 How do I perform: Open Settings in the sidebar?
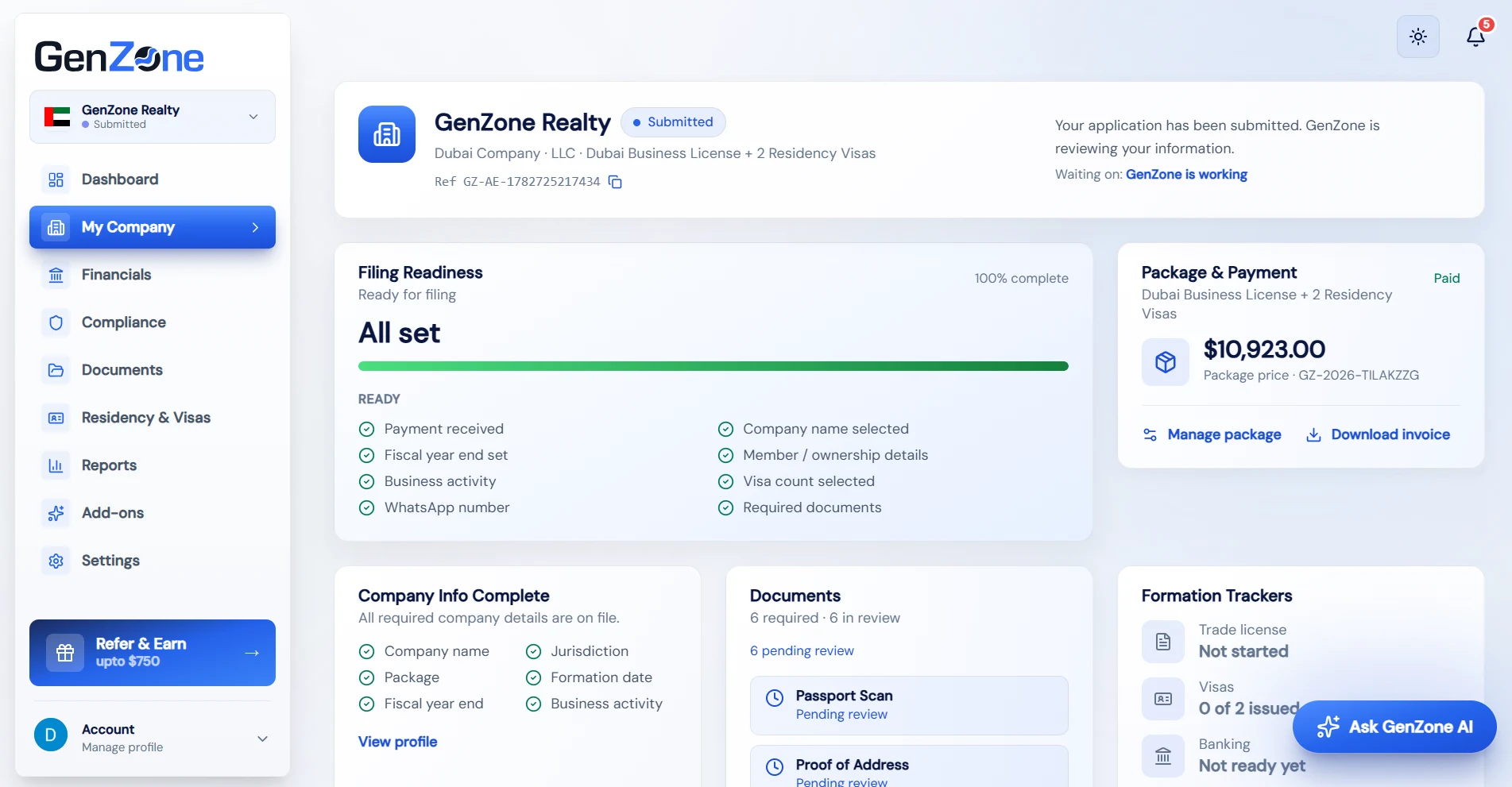point(153,561)
